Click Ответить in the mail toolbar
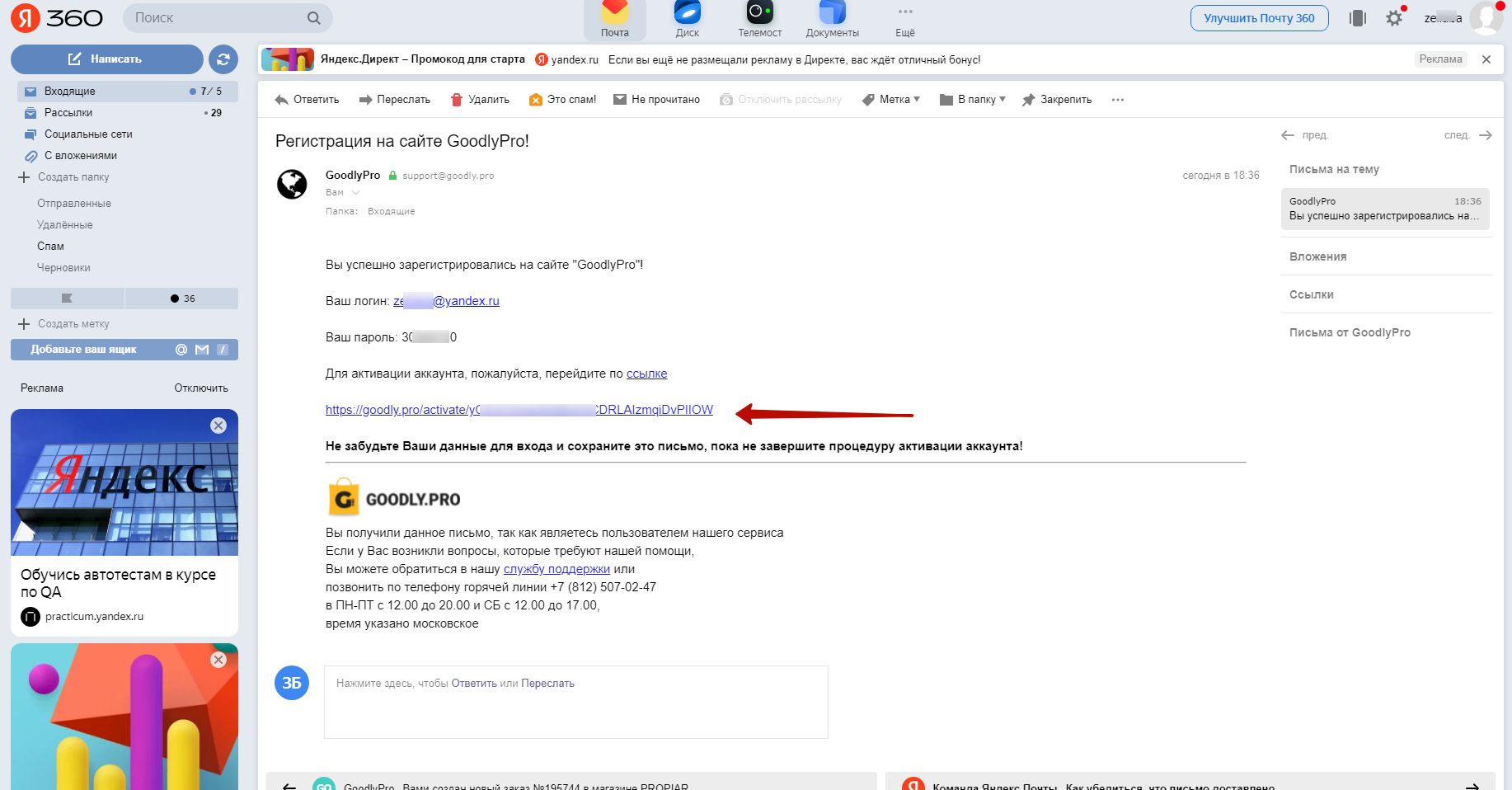This screenshot has width=1512, height=790. coord(307,100)
